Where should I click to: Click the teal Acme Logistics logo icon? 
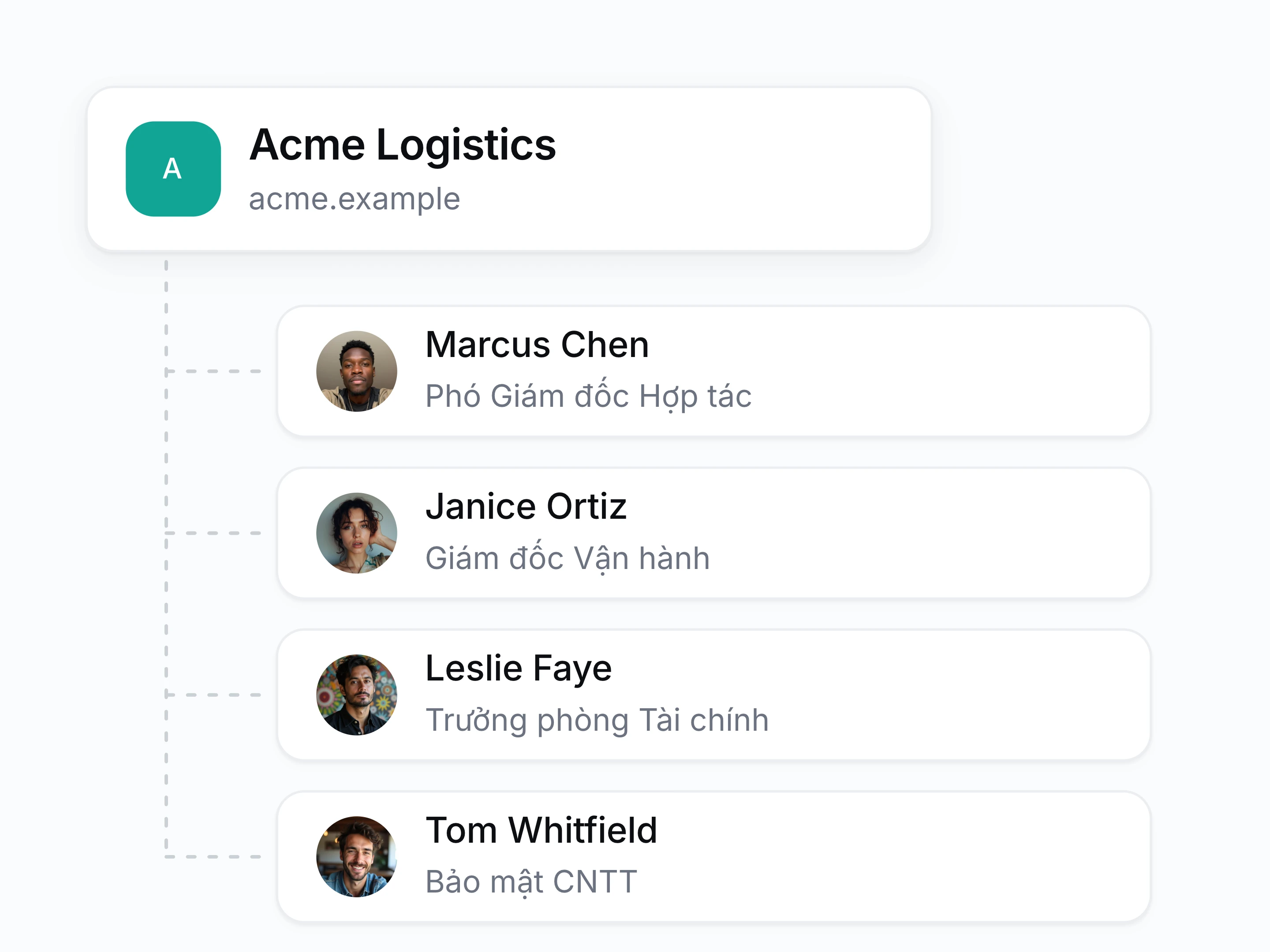[x=173, y=169]
